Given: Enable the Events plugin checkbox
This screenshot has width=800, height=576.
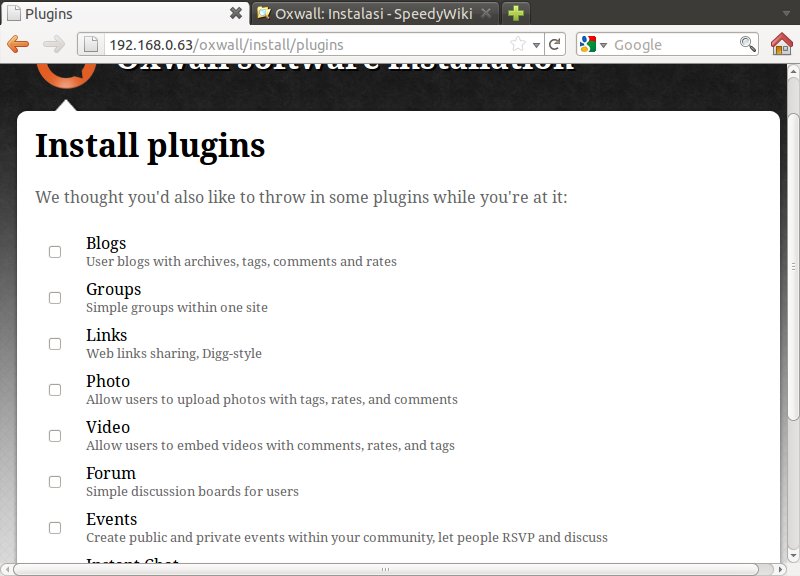Looking at the screenshot, I should [55, 528].
